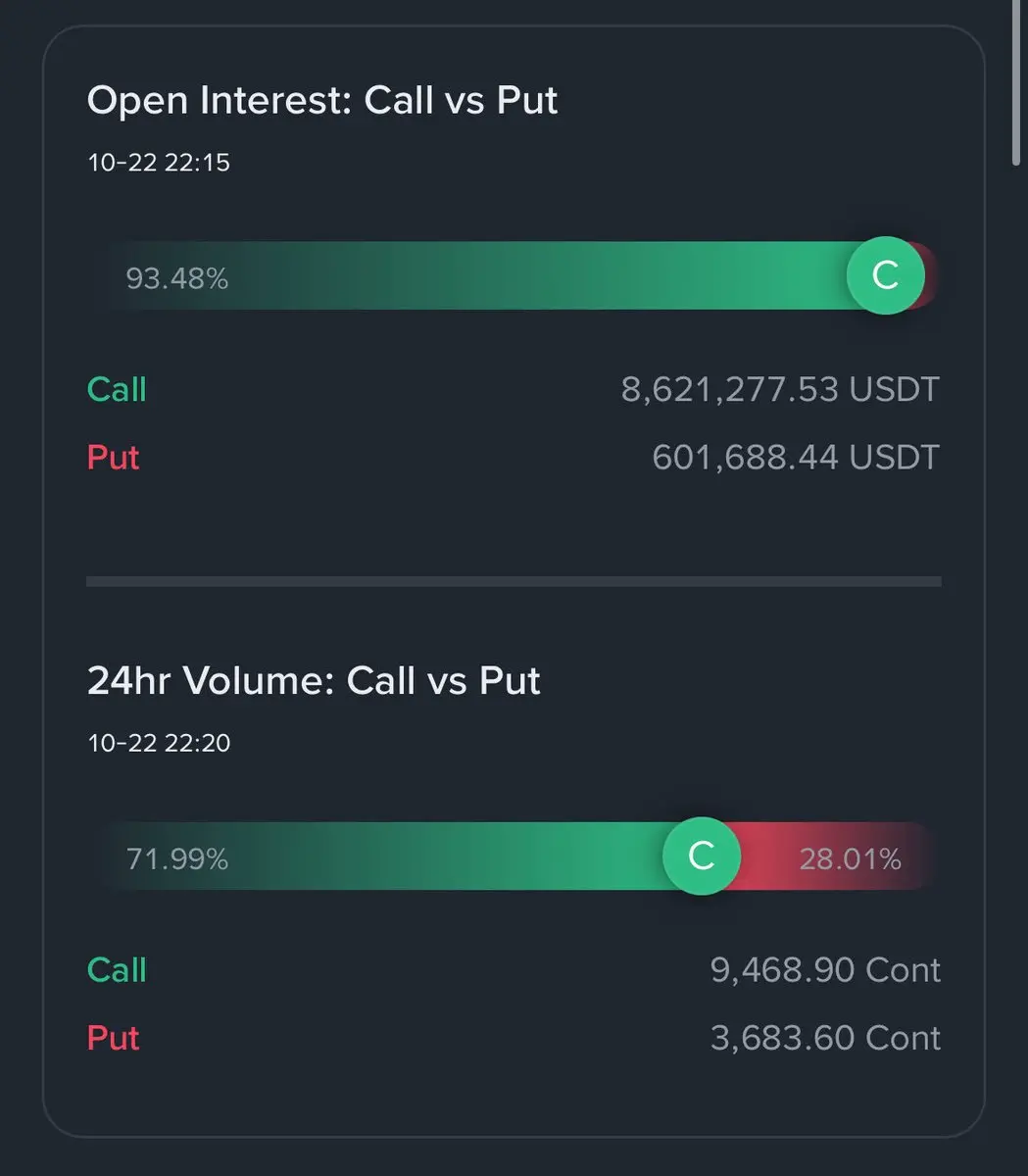Screen dimensions: 1028x1176
Task: Click the green 71.99% call volume segment
Action: (392, 857)
